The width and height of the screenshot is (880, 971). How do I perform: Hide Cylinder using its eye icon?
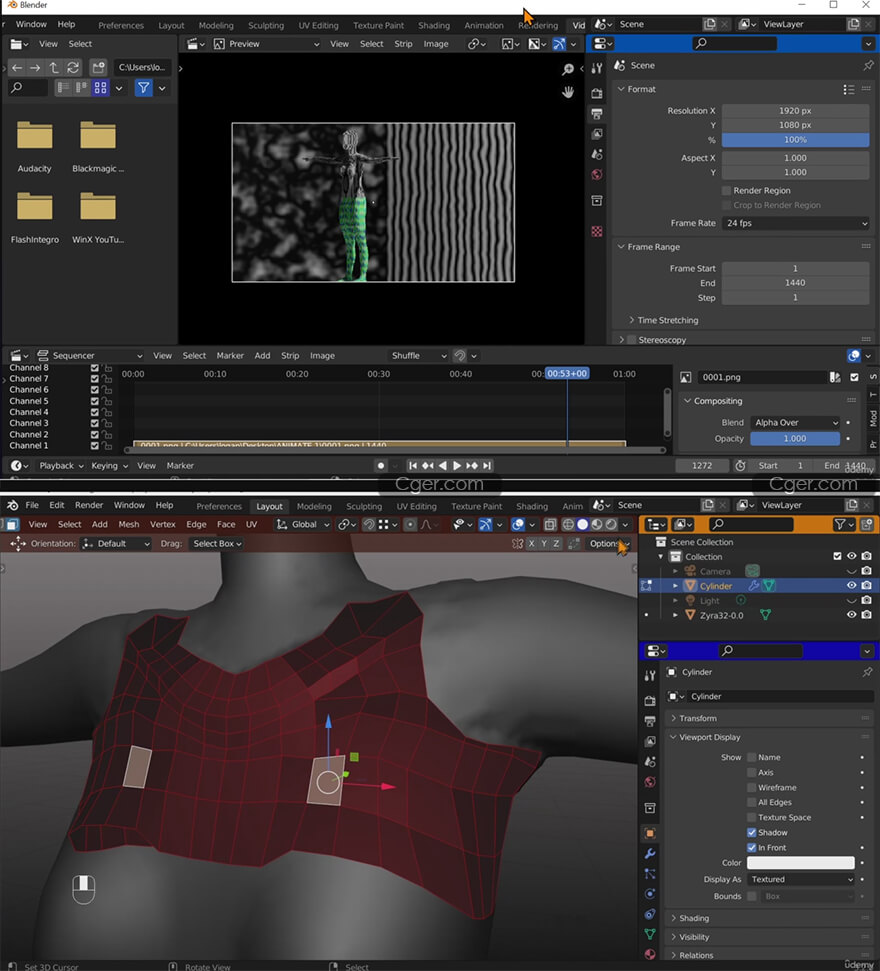click(852, 586)
